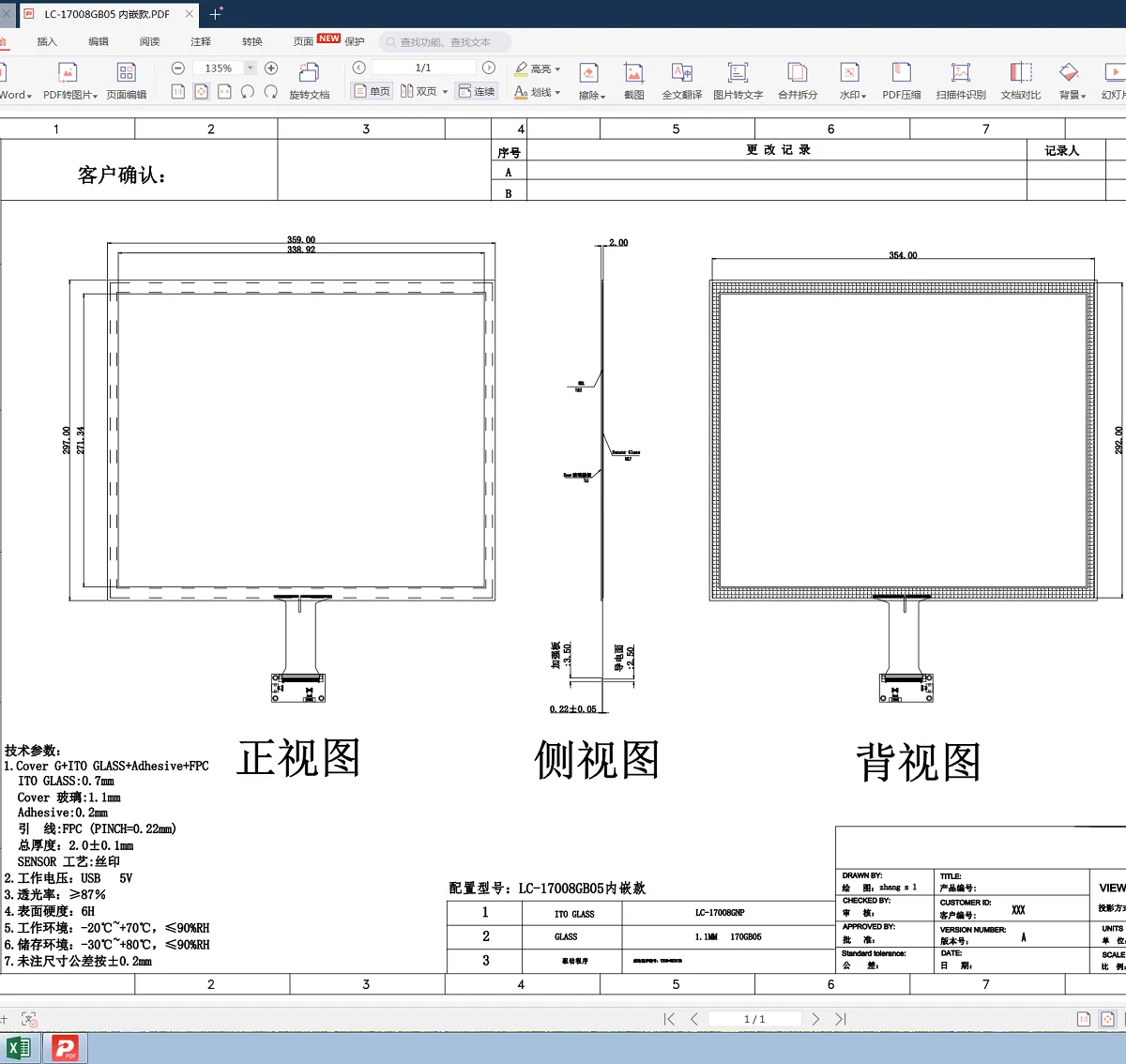
Task: Click search 查找功能 input field
Action: (446, 42)
